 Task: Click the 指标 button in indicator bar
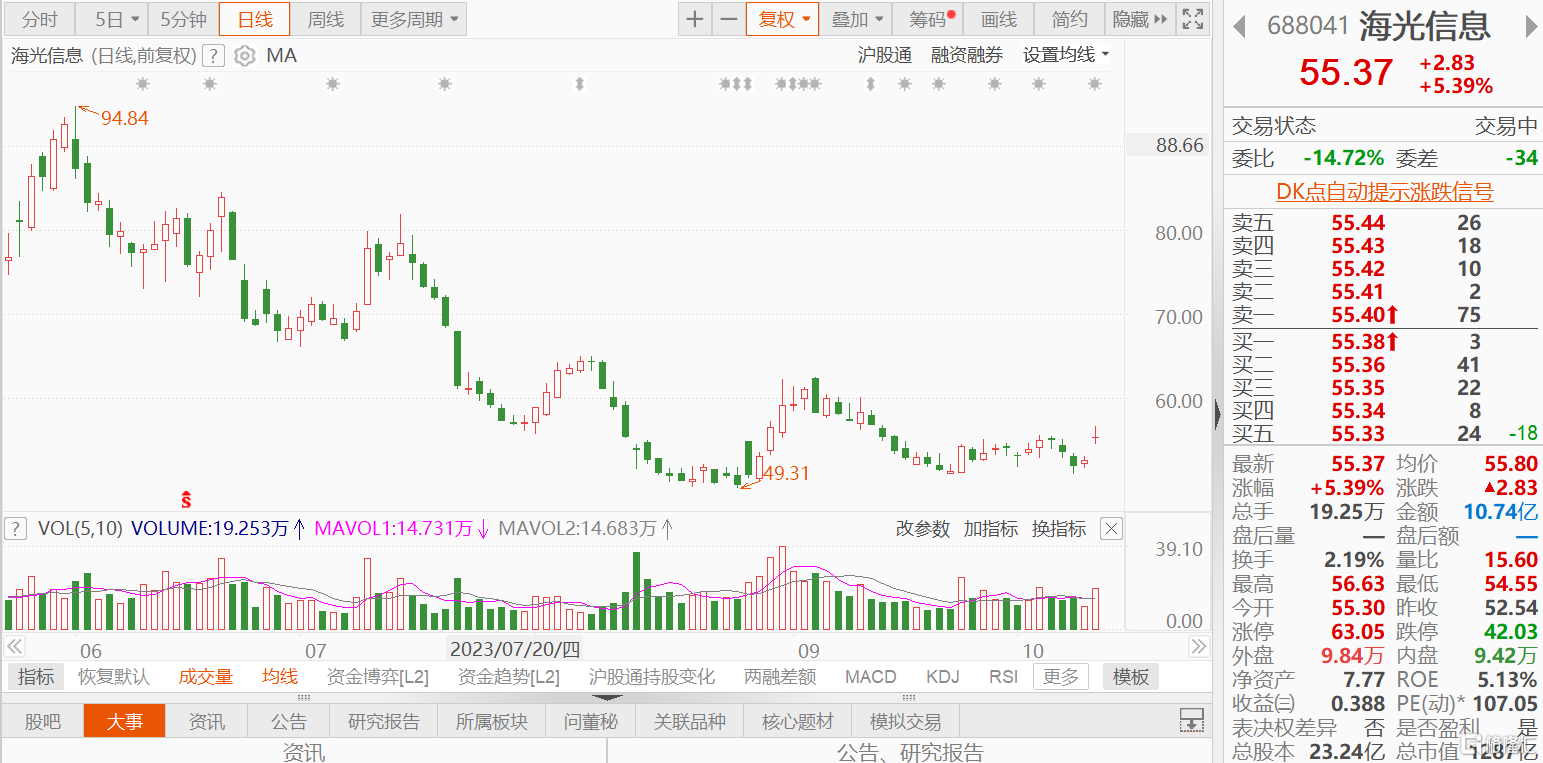[x=35, y=677]
